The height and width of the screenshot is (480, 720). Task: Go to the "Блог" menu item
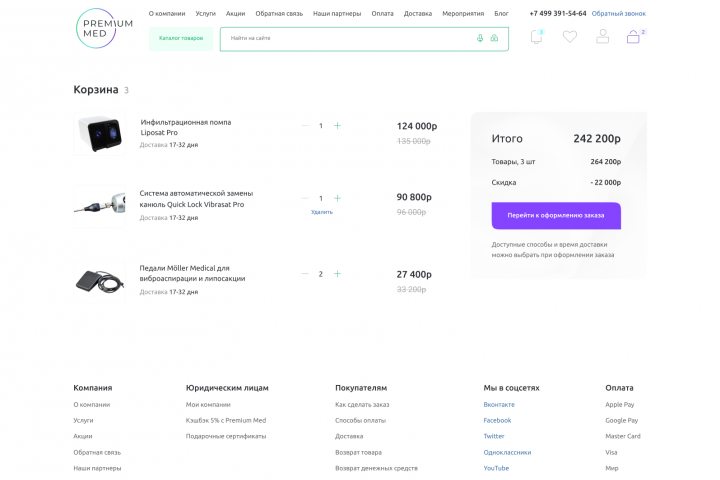pyautogui.click(x=501, y=14)
